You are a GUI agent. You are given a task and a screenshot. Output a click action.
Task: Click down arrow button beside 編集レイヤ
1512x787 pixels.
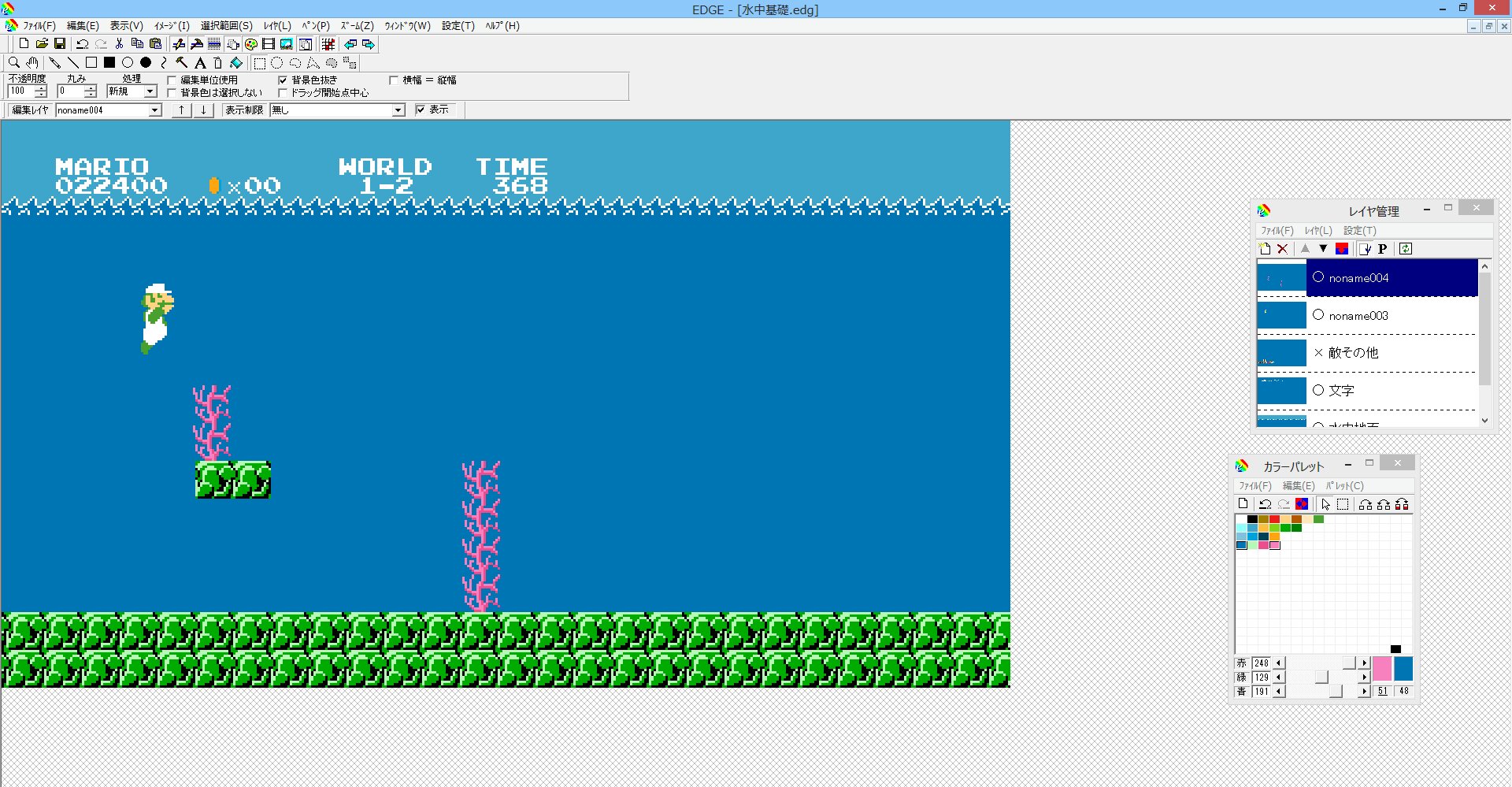(x=203, y=110)
